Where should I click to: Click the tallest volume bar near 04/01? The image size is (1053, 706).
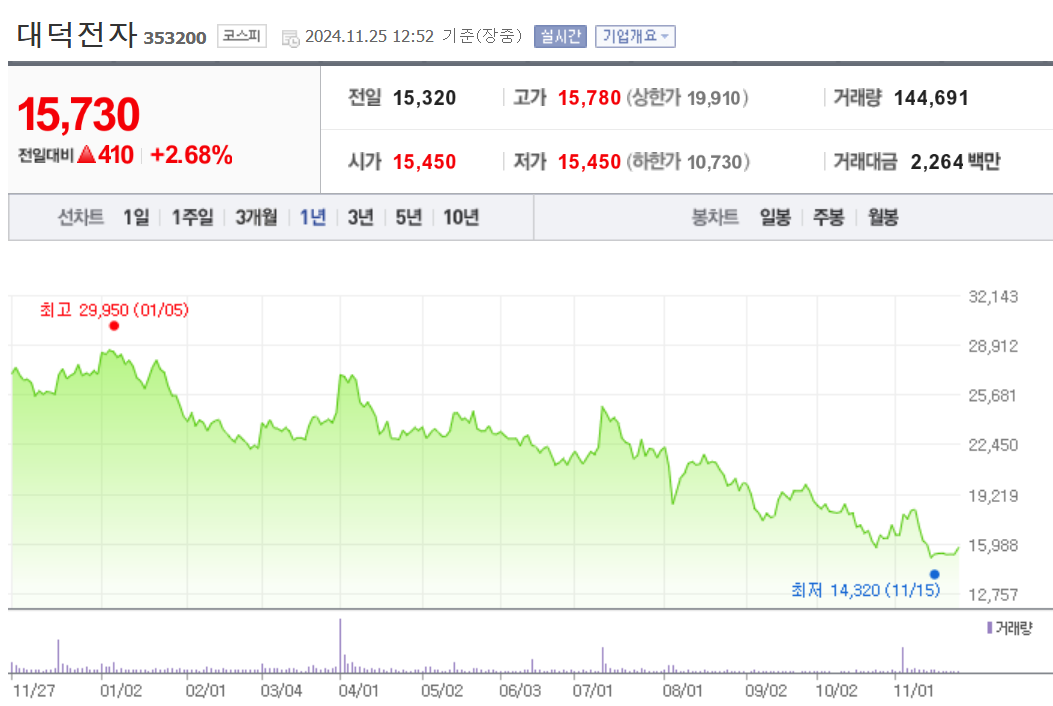[340, 646]
